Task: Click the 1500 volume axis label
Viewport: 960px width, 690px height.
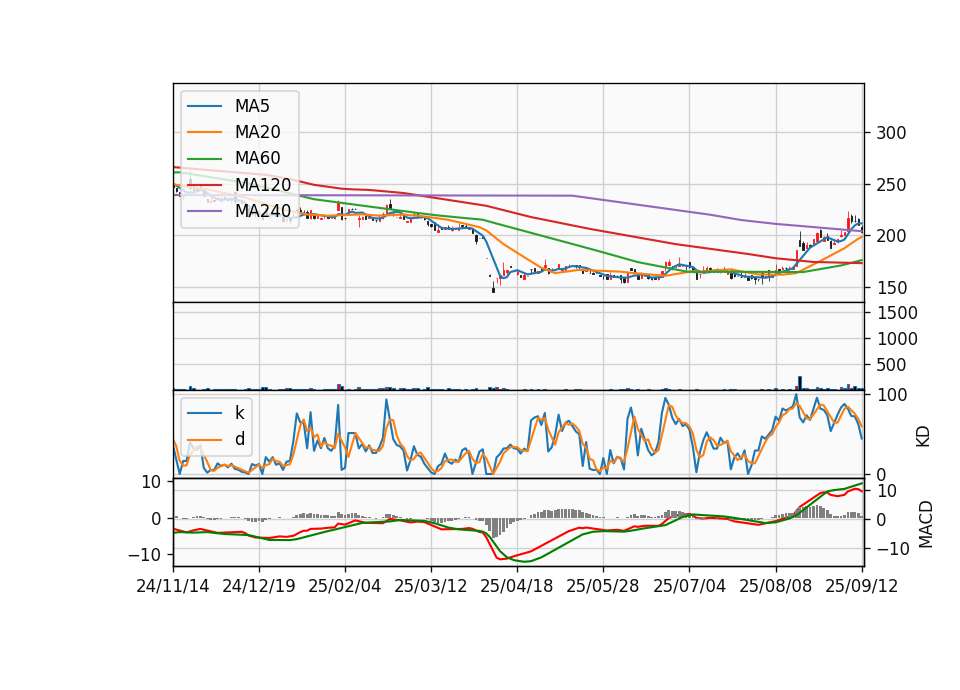Action: pyautogui.click(x=897, y=313)
